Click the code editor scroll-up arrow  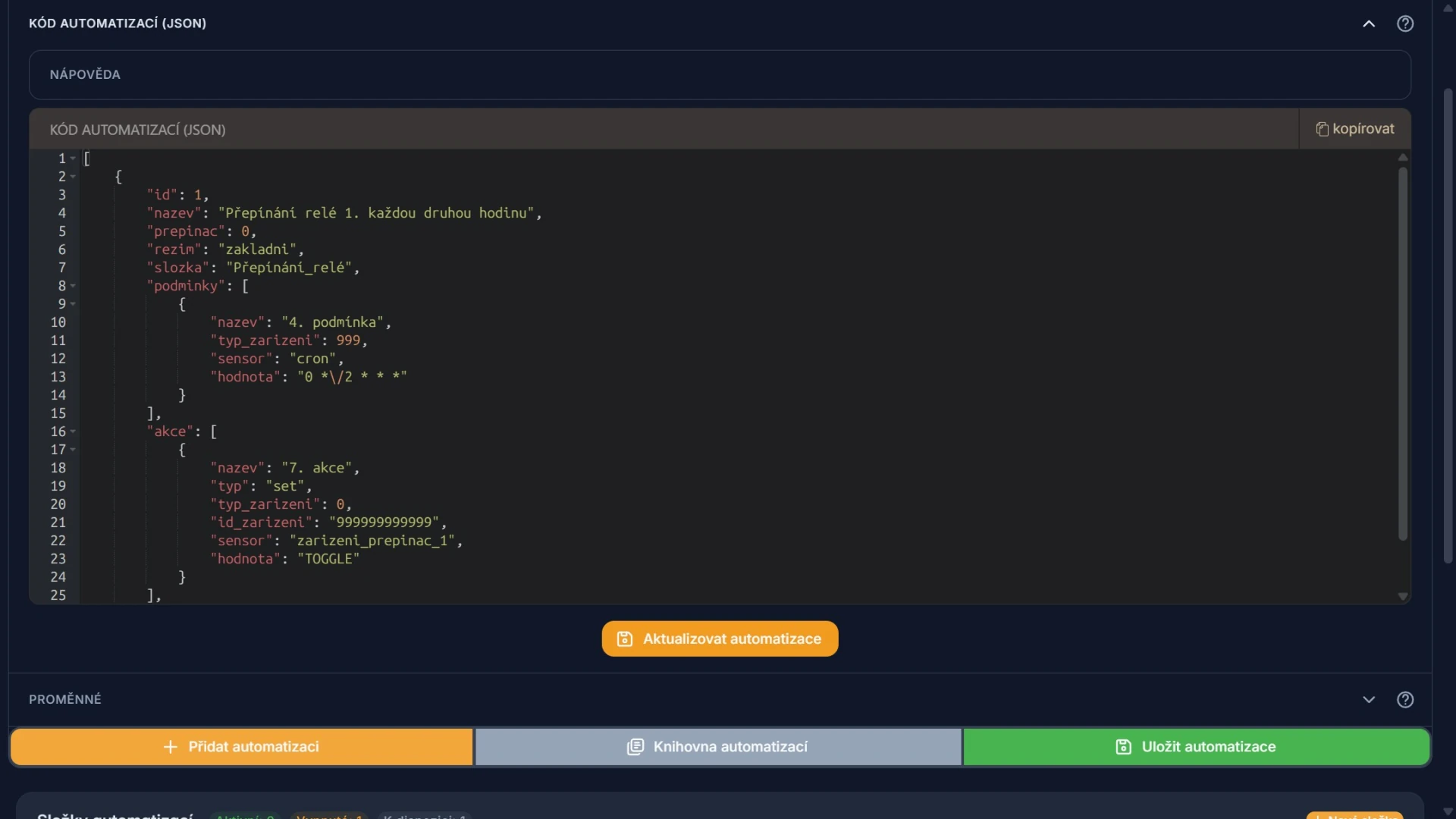pyautogui.click(x=1403, y=157)
